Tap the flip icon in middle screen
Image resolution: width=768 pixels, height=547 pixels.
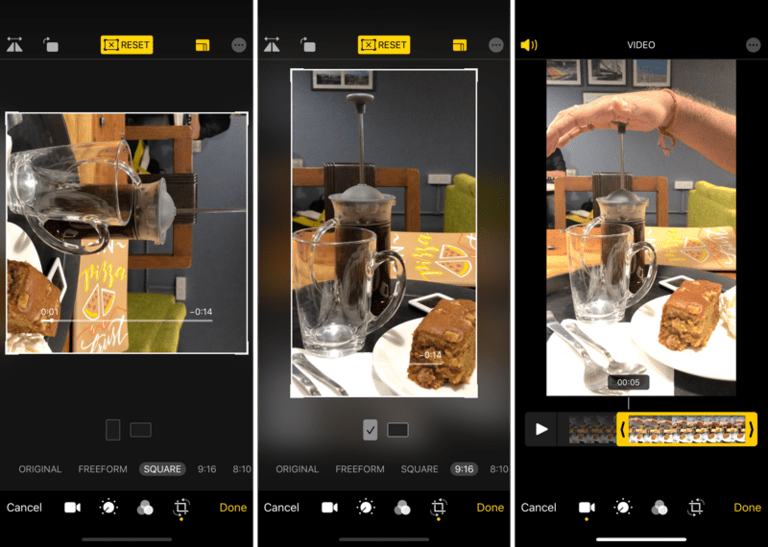click(272, 45)
